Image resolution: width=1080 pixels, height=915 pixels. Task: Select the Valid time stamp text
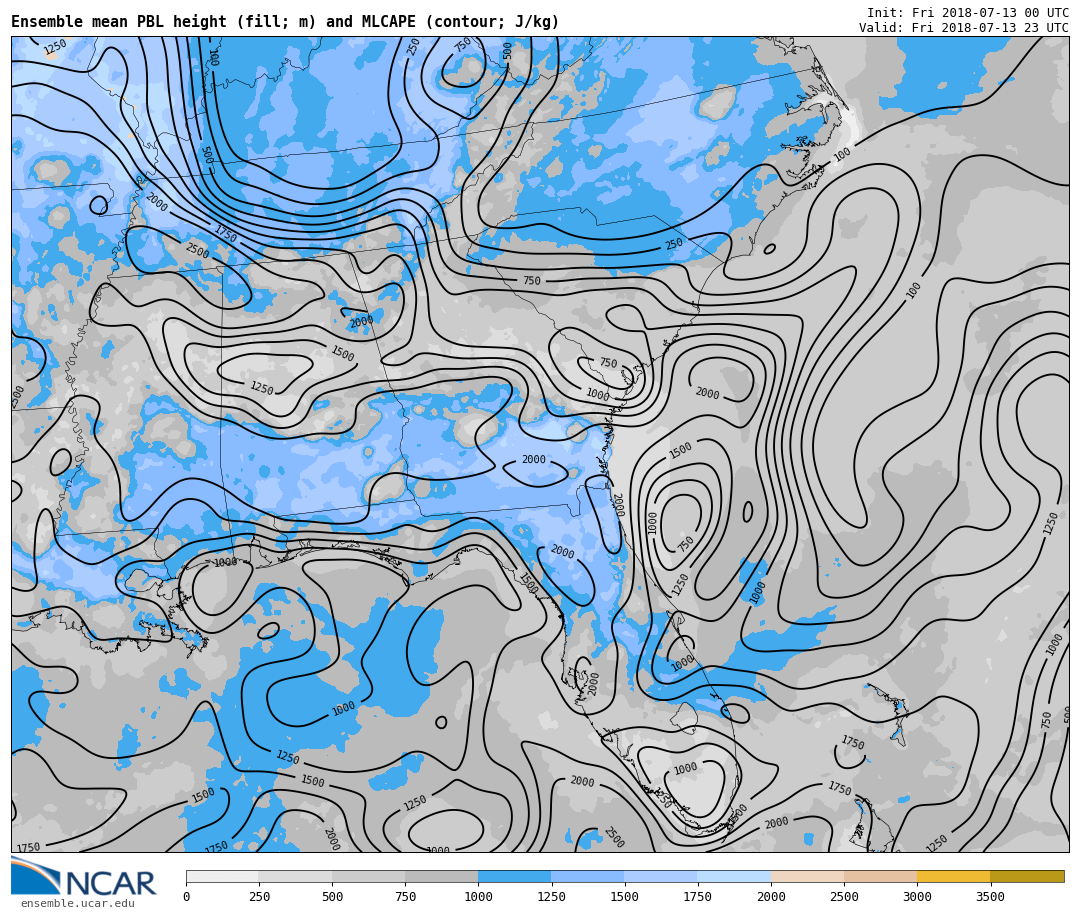click(x=963, y=28)
